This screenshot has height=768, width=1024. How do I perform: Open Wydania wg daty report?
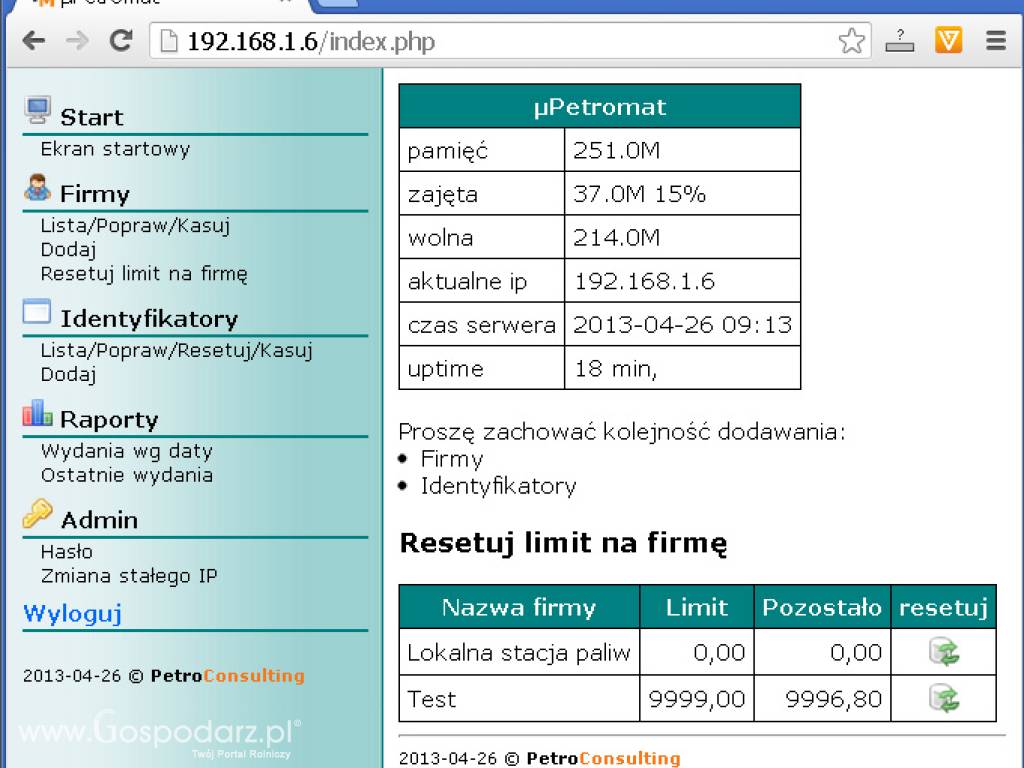(127, 451)
